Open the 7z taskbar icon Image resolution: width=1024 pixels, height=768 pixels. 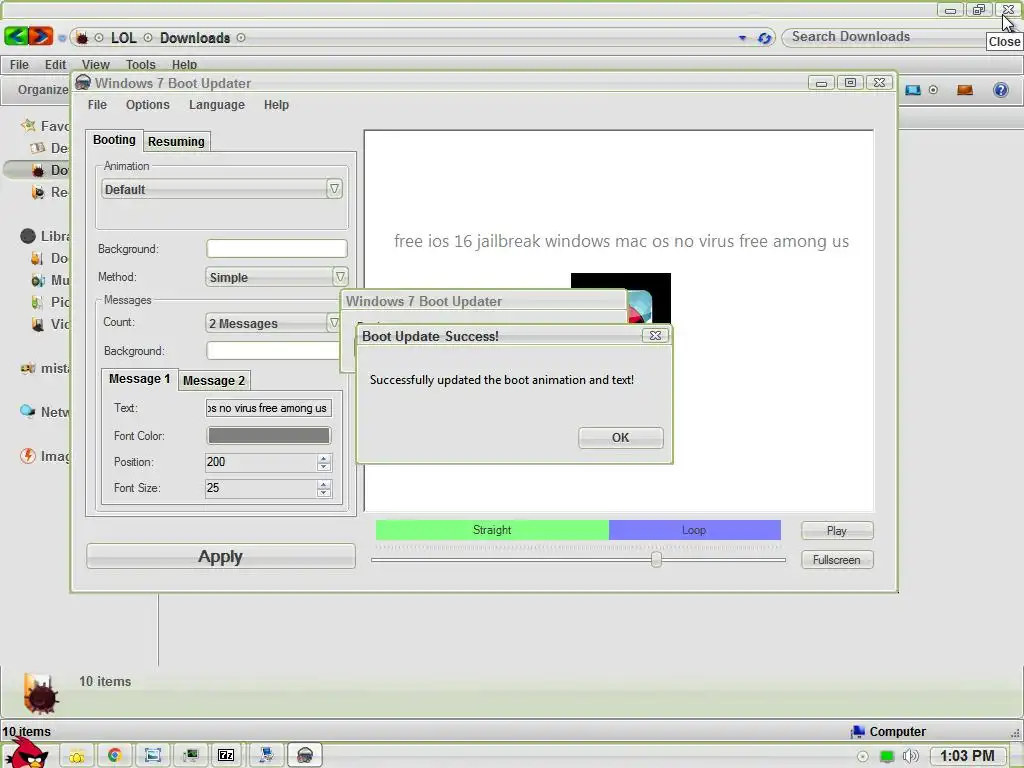(x=226, y=756)
